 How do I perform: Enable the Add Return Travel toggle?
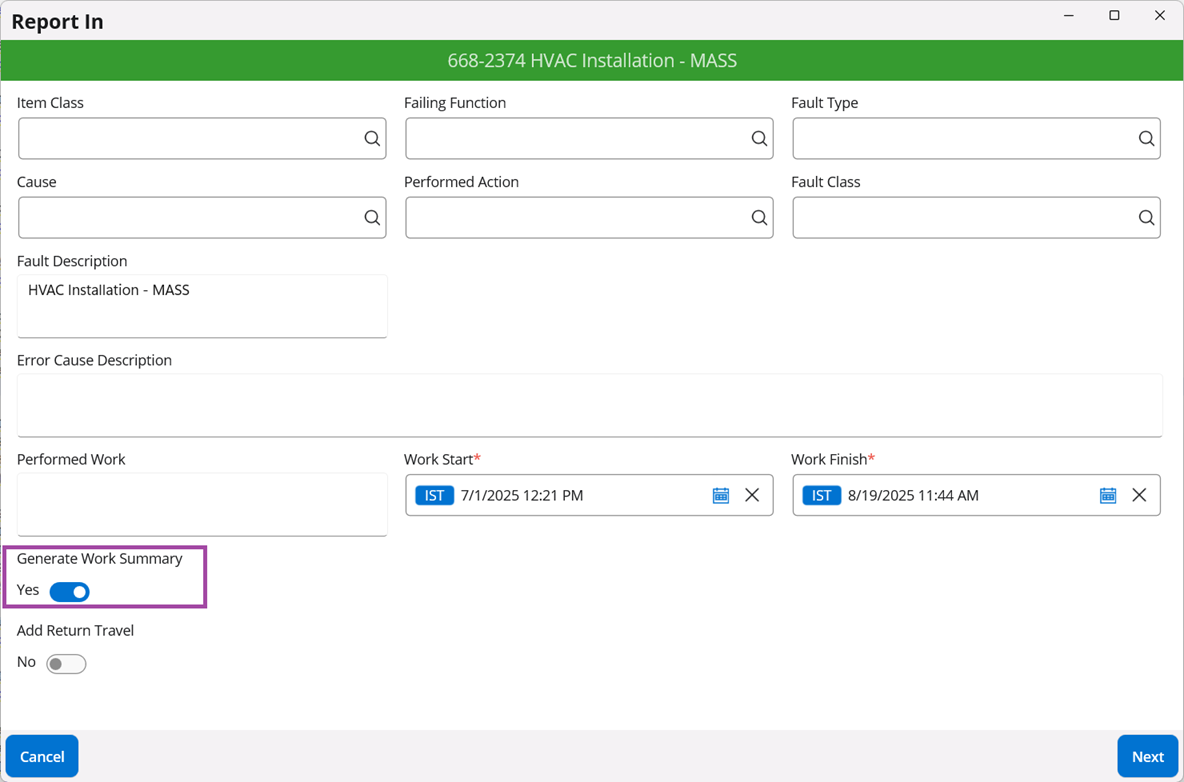pyautogui.click(x=66, y=664)
